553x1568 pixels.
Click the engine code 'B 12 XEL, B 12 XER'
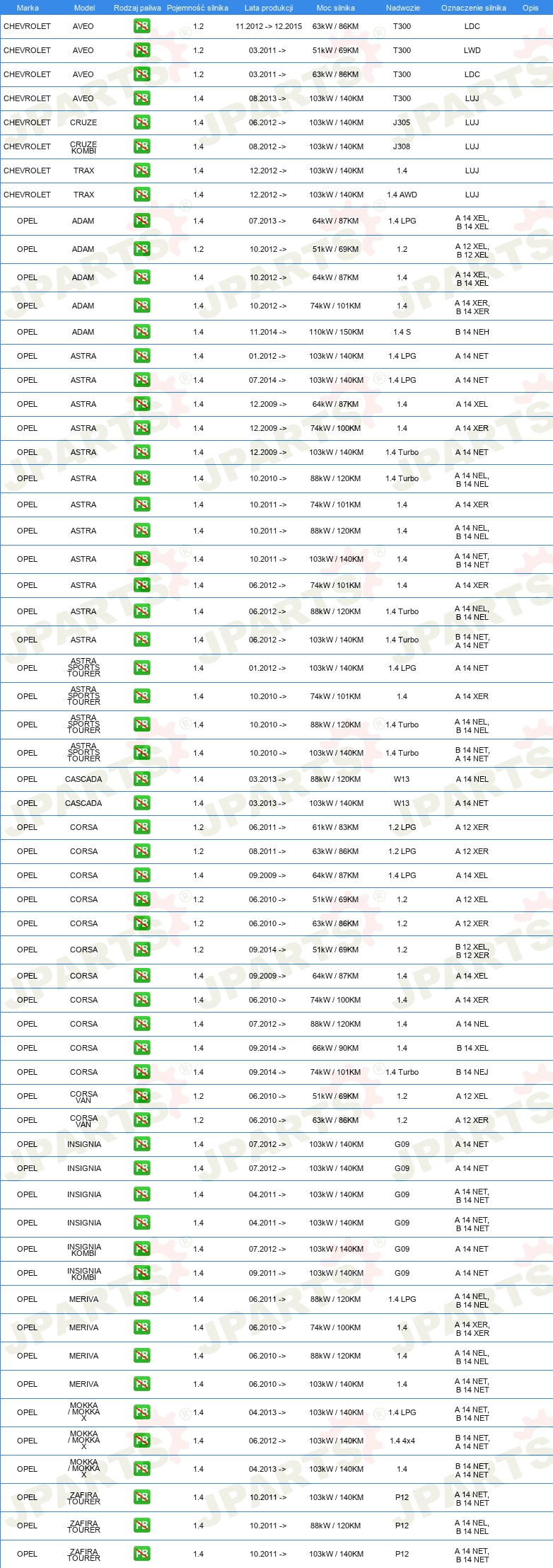[x=472, y=950]
